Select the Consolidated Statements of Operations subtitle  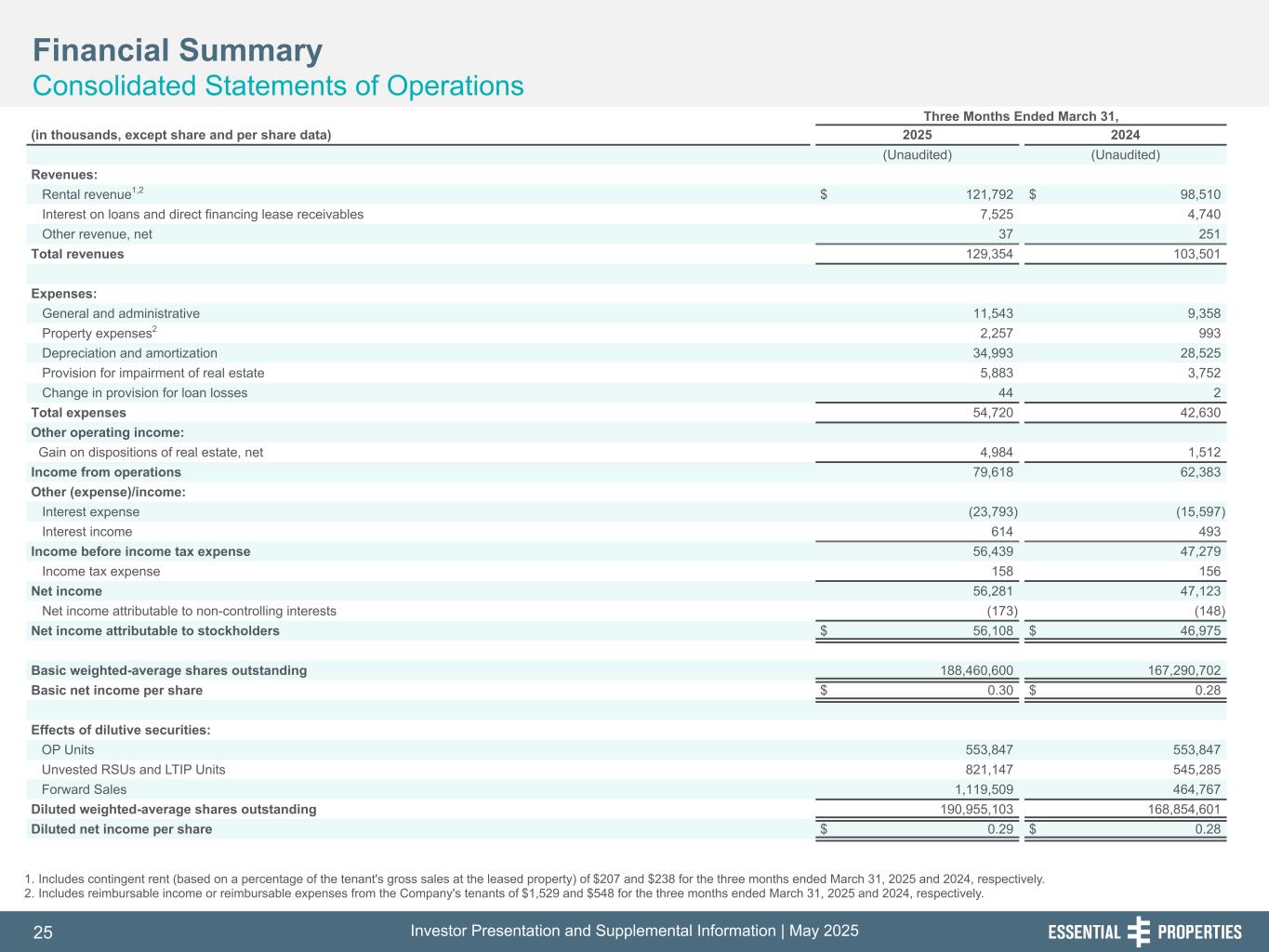coord(278,86)
